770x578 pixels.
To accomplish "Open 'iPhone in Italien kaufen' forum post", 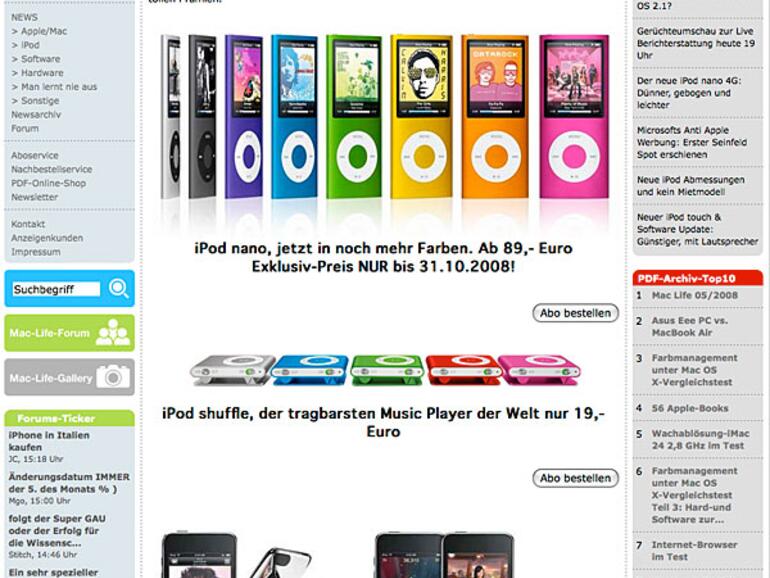I will coord(49,441).
